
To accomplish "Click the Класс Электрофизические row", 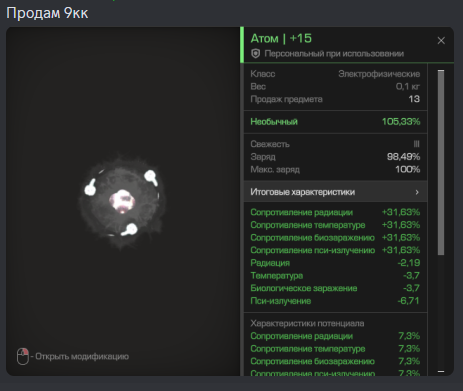I will coord(335,74).
